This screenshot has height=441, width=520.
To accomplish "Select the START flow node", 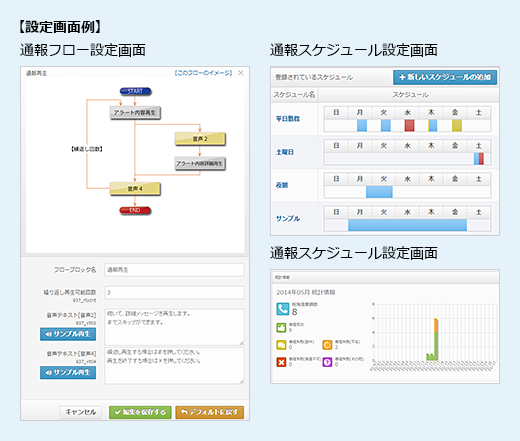I will [x=135, y=91].
